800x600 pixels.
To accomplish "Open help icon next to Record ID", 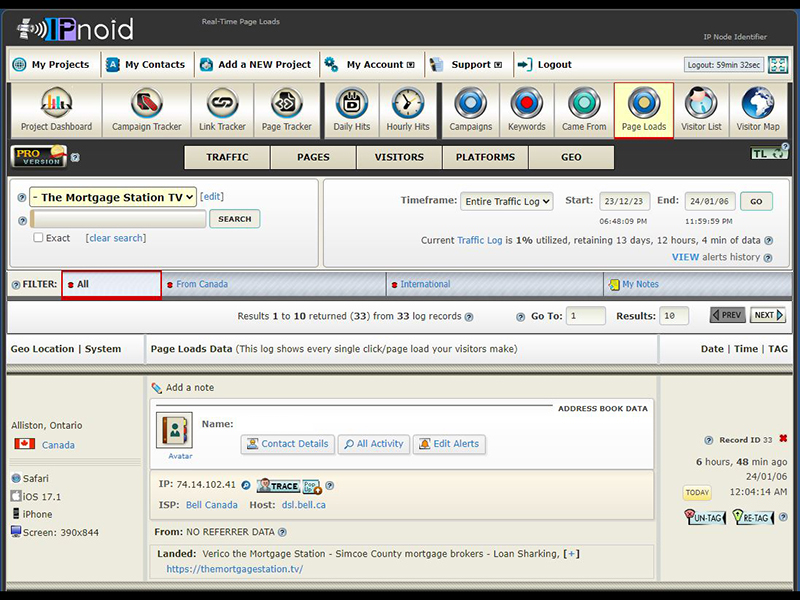I will [x=708, y=440].
